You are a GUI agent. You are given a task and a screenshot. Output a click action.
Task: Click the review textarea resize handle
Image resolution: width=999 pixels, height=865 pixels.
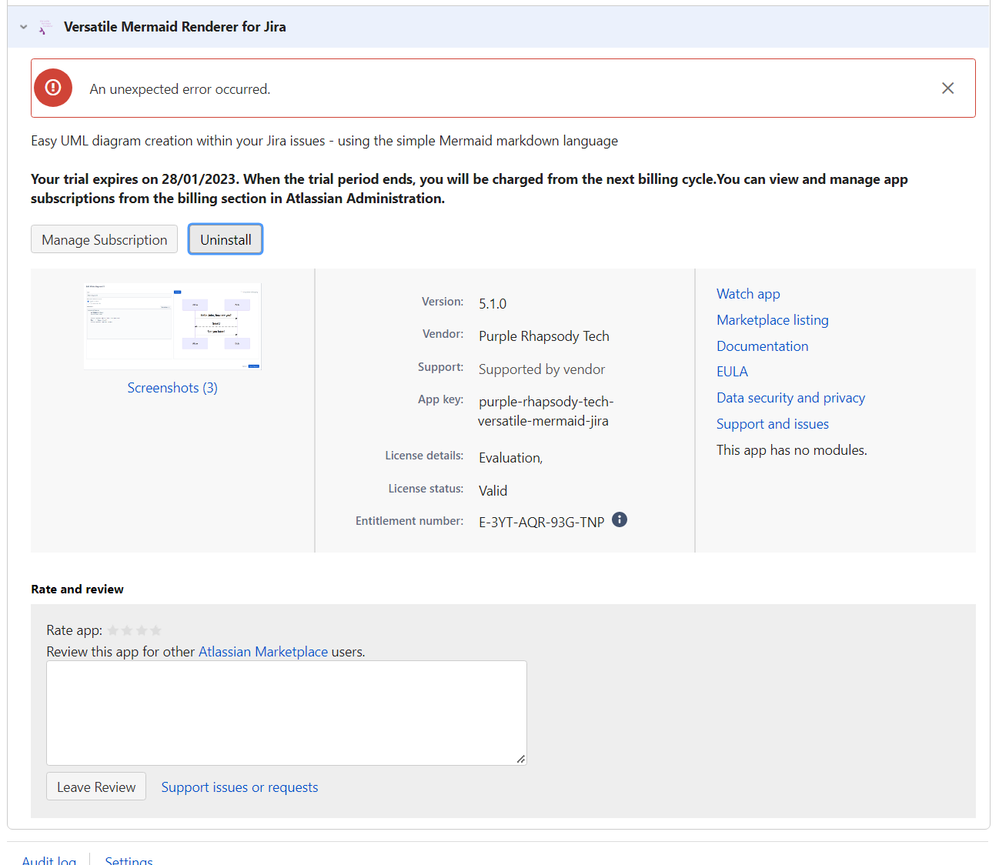521,759
